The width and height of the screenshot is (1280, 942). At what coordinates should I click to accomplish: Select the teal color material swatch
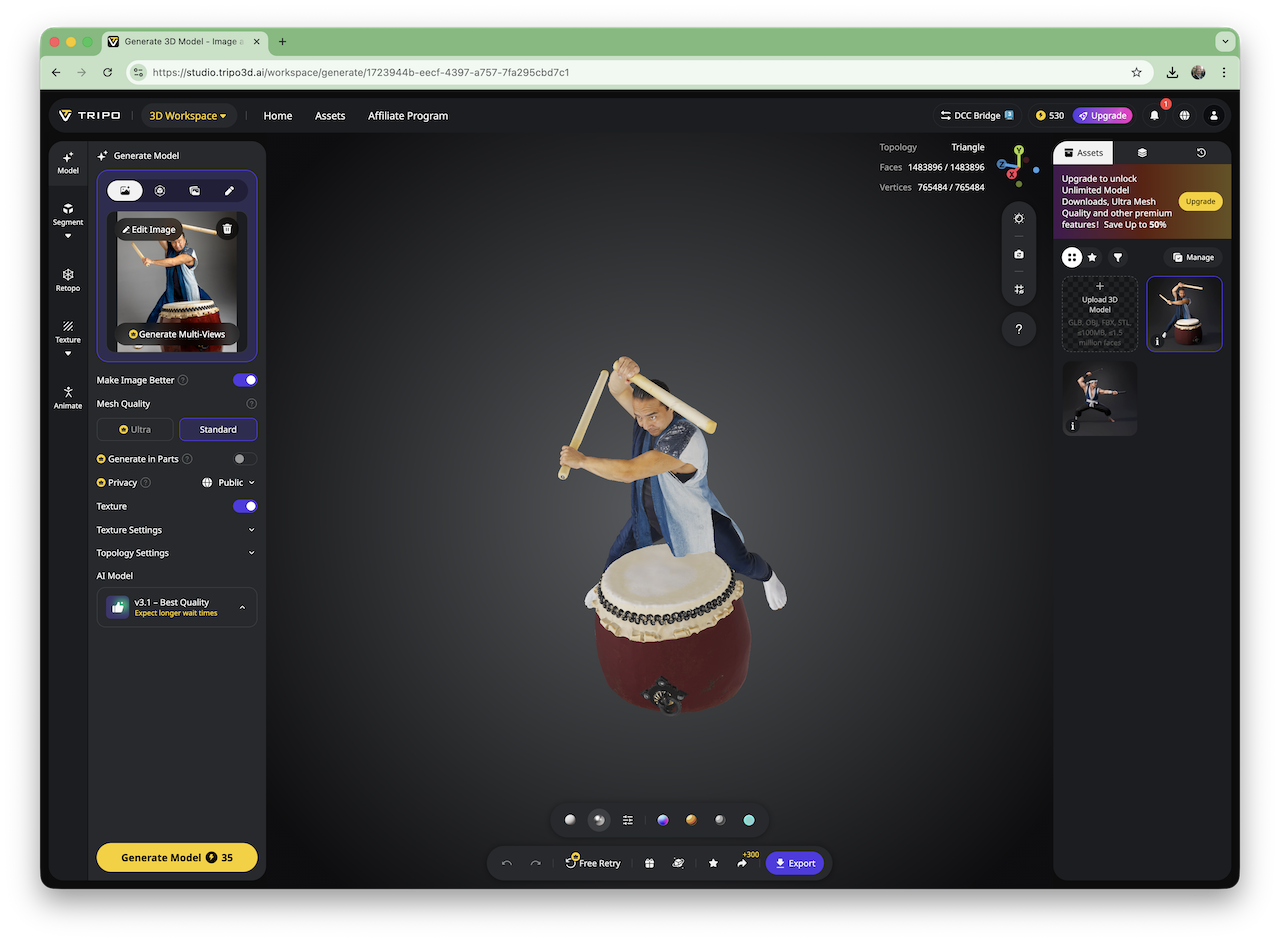click(748, 820)
